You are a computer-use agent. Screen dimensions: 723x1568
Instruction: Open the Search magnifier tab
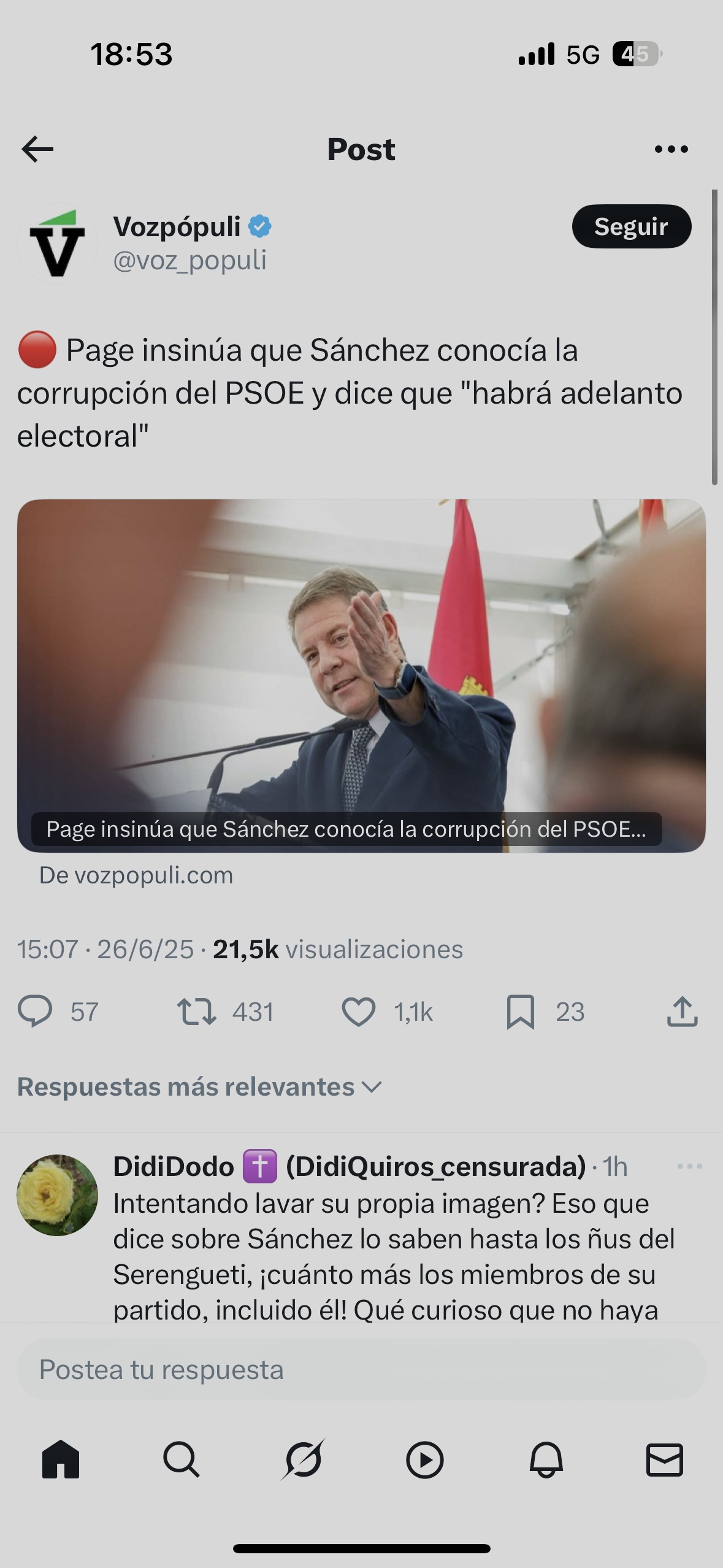182,1459
